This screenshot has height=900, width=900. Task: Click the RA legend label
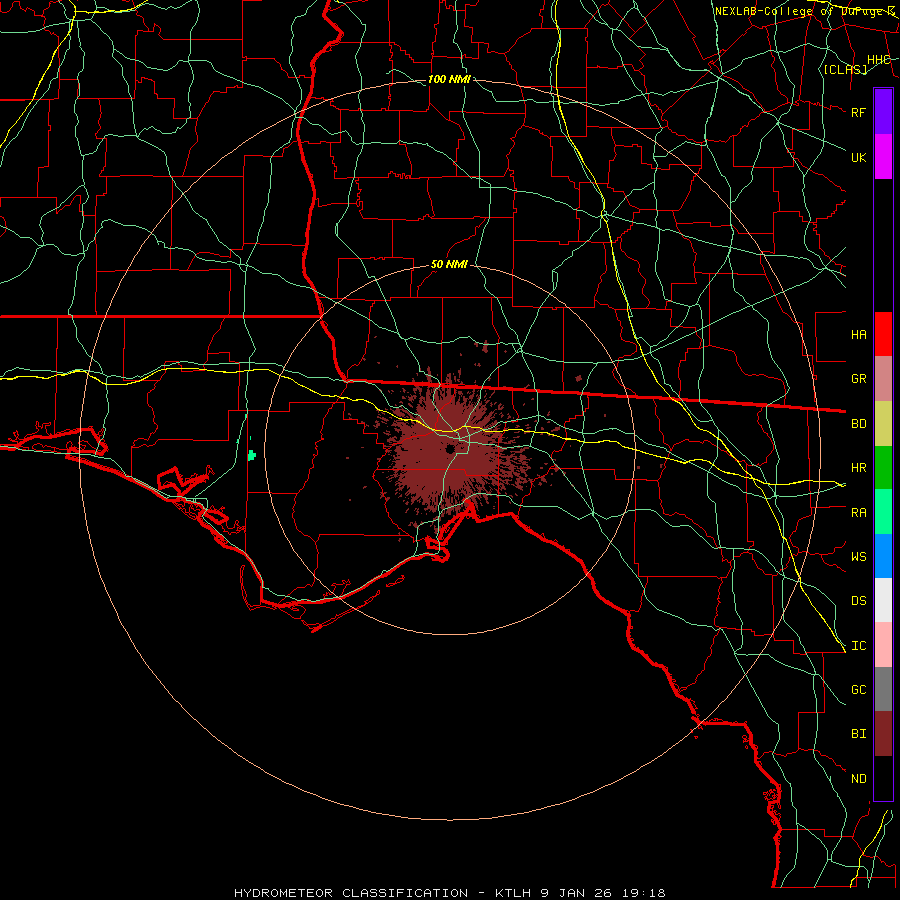tap(859, 513)
